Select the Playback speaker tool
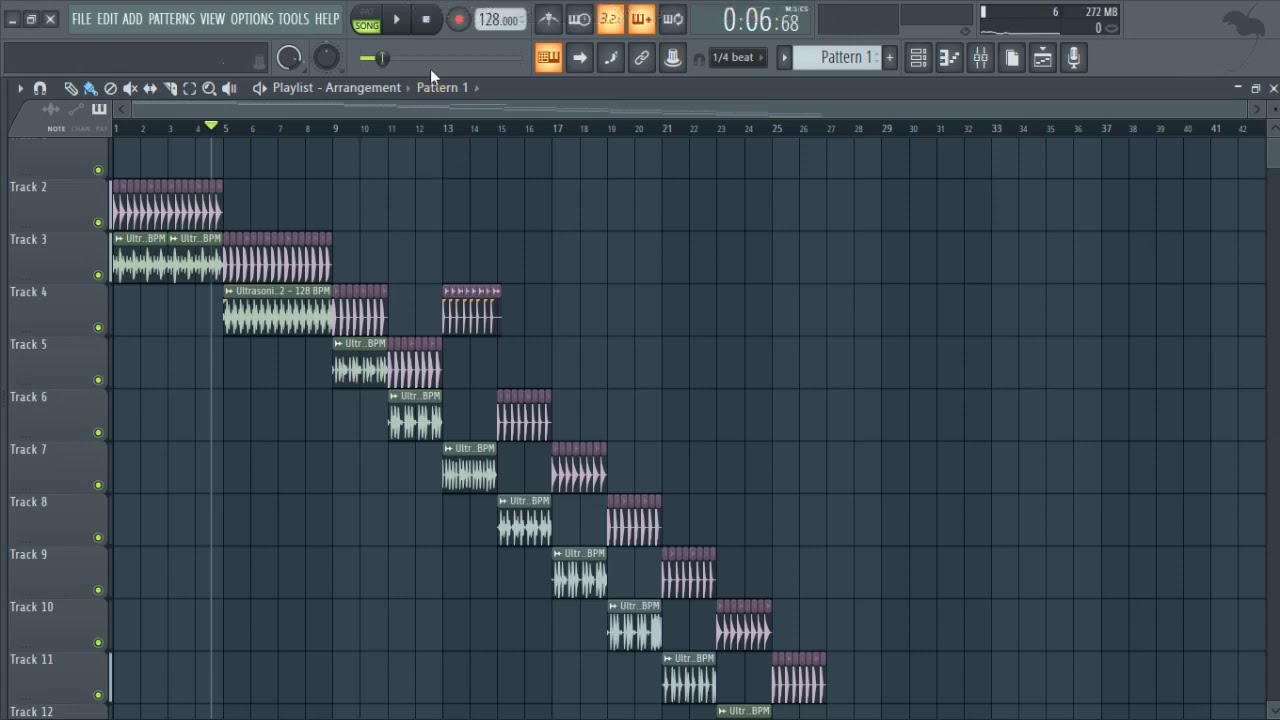 229,88
